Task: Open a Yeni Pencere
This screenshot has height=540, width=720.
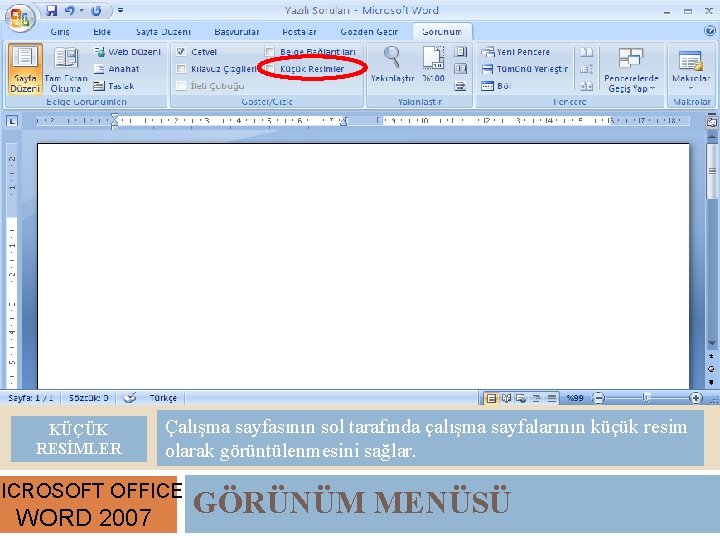Action: click(x=515, y=52)
